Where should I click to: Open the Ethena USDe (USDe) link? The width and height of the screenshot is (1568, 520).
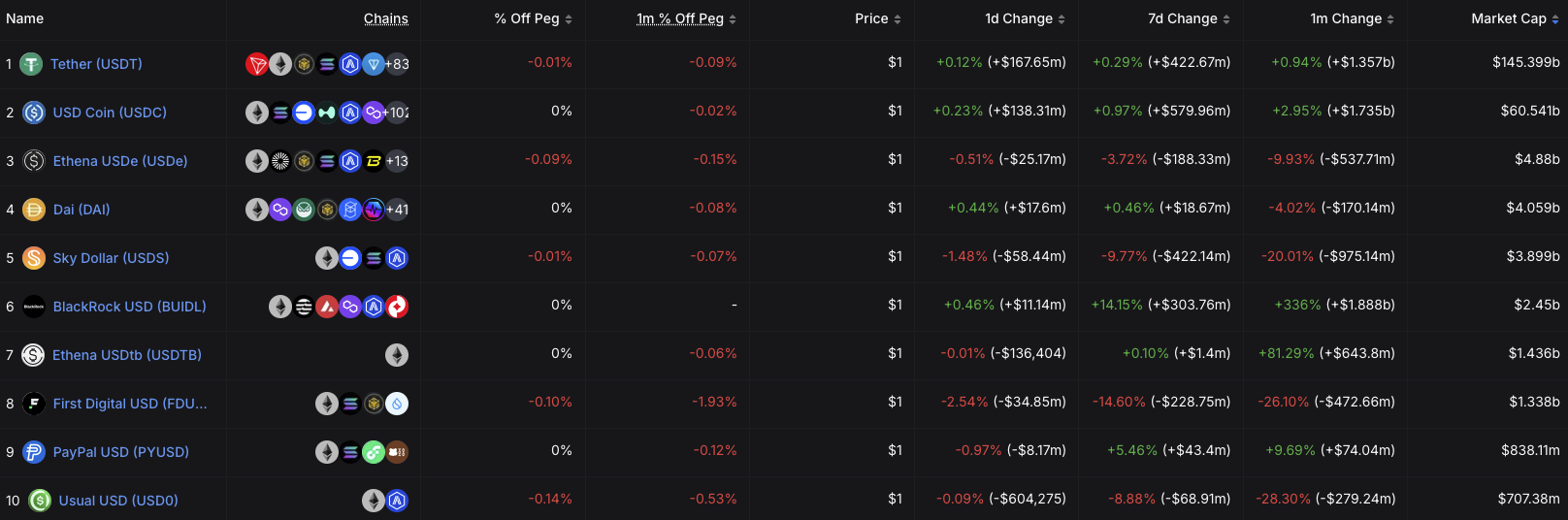[120, 161]
